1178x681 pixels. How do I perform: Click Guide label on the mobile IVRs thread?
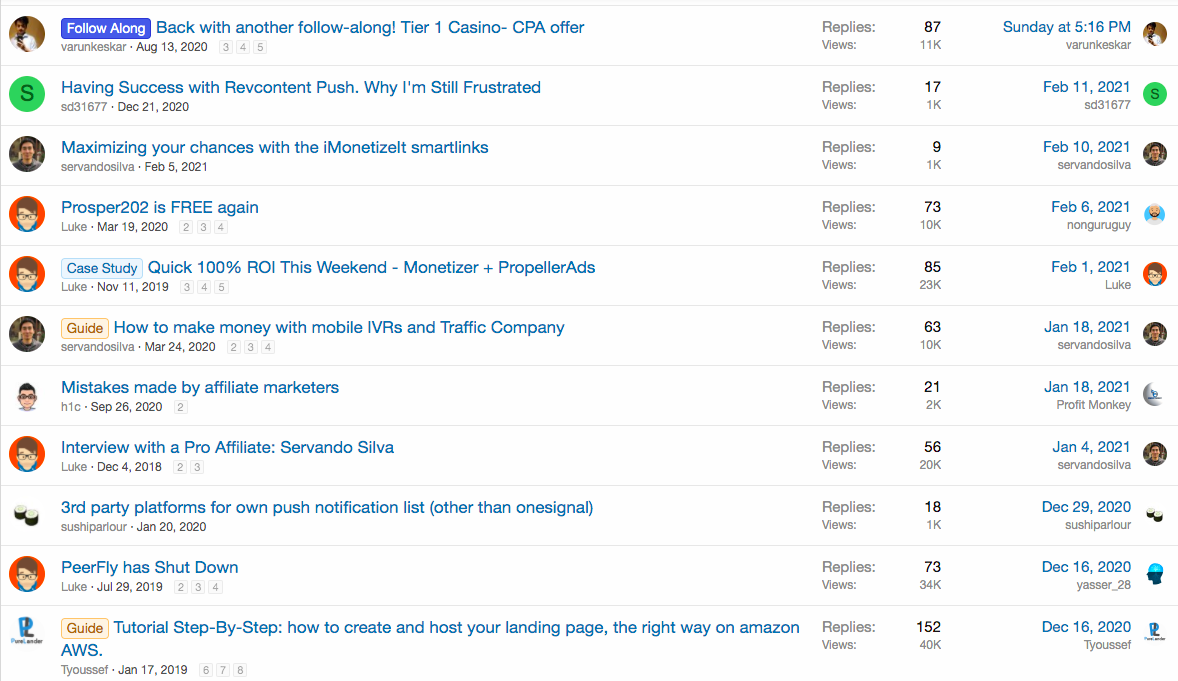pos(85,328)
